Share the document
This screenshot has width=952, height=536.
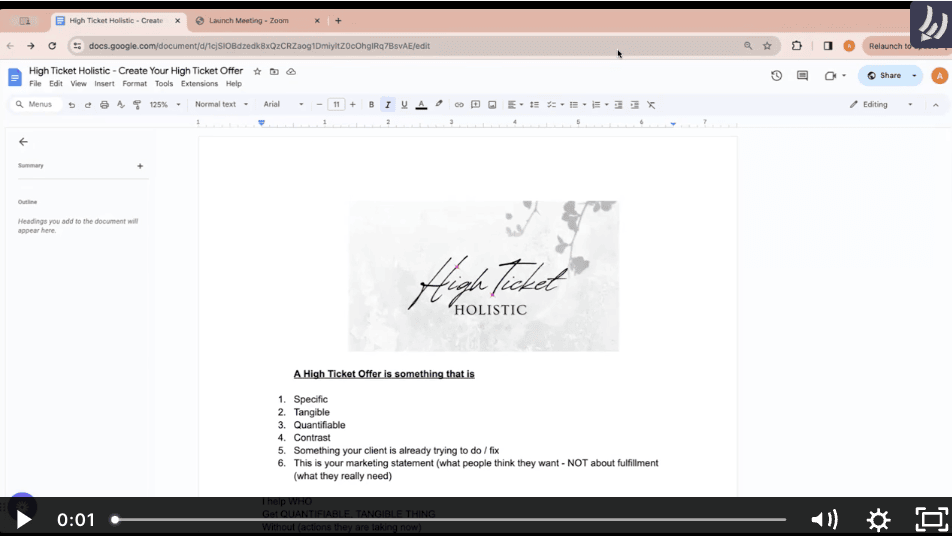click(x=884, y=76)
